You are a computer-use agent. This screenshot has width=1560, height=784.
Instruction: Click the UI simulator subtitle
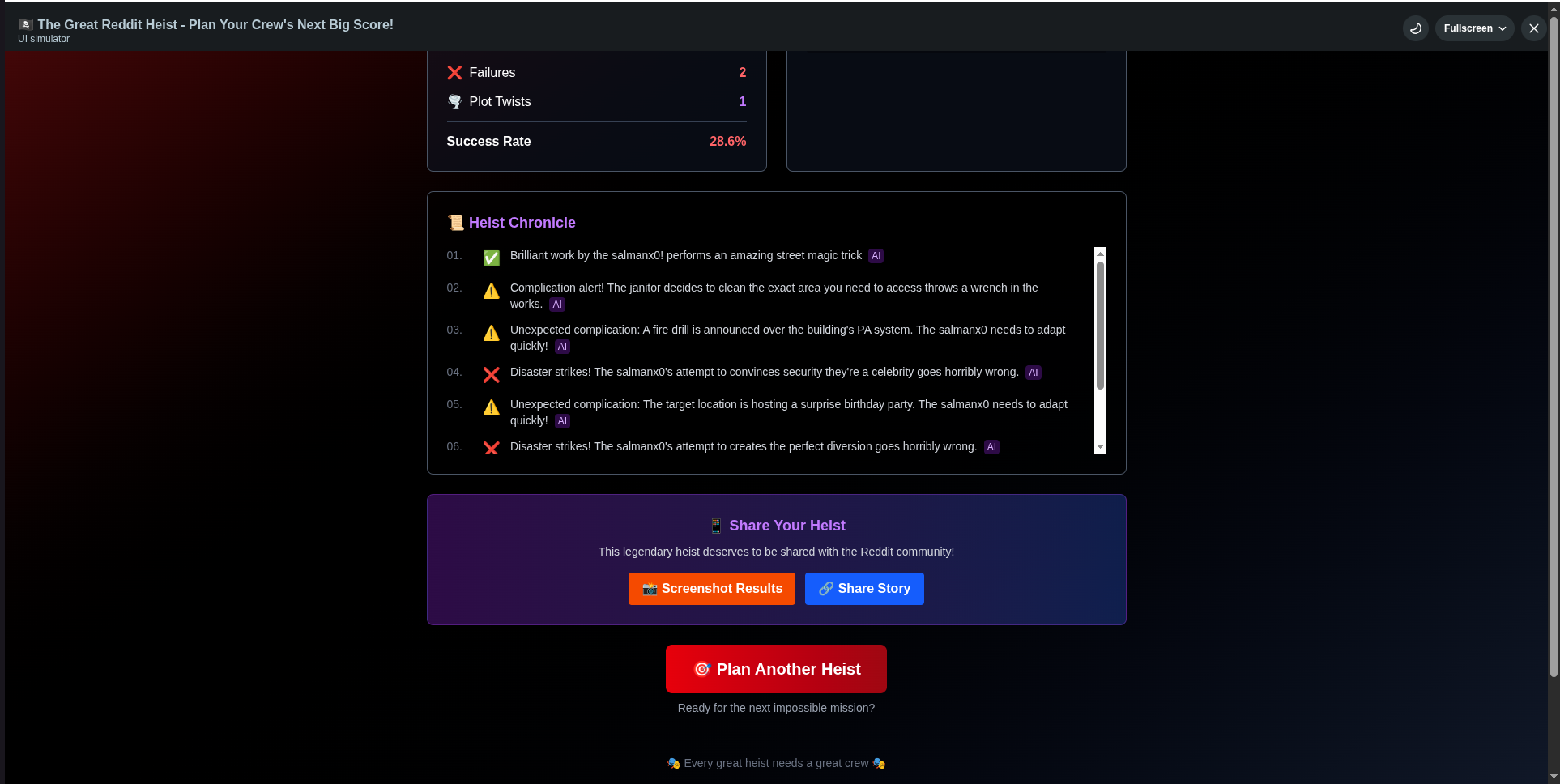click(44, 39)
